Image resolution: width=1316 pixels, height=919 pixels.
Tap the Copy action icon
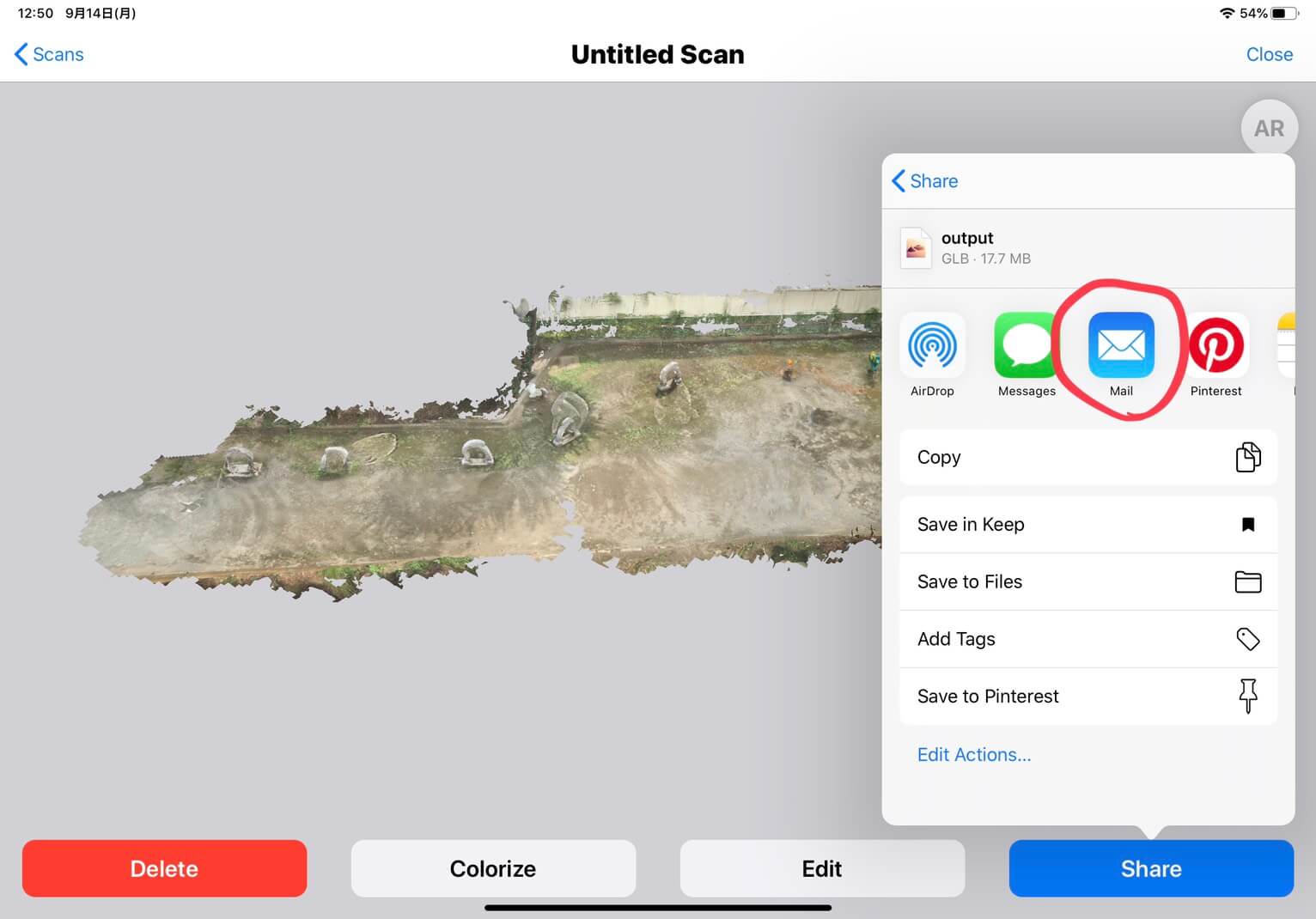[1248, 457]
